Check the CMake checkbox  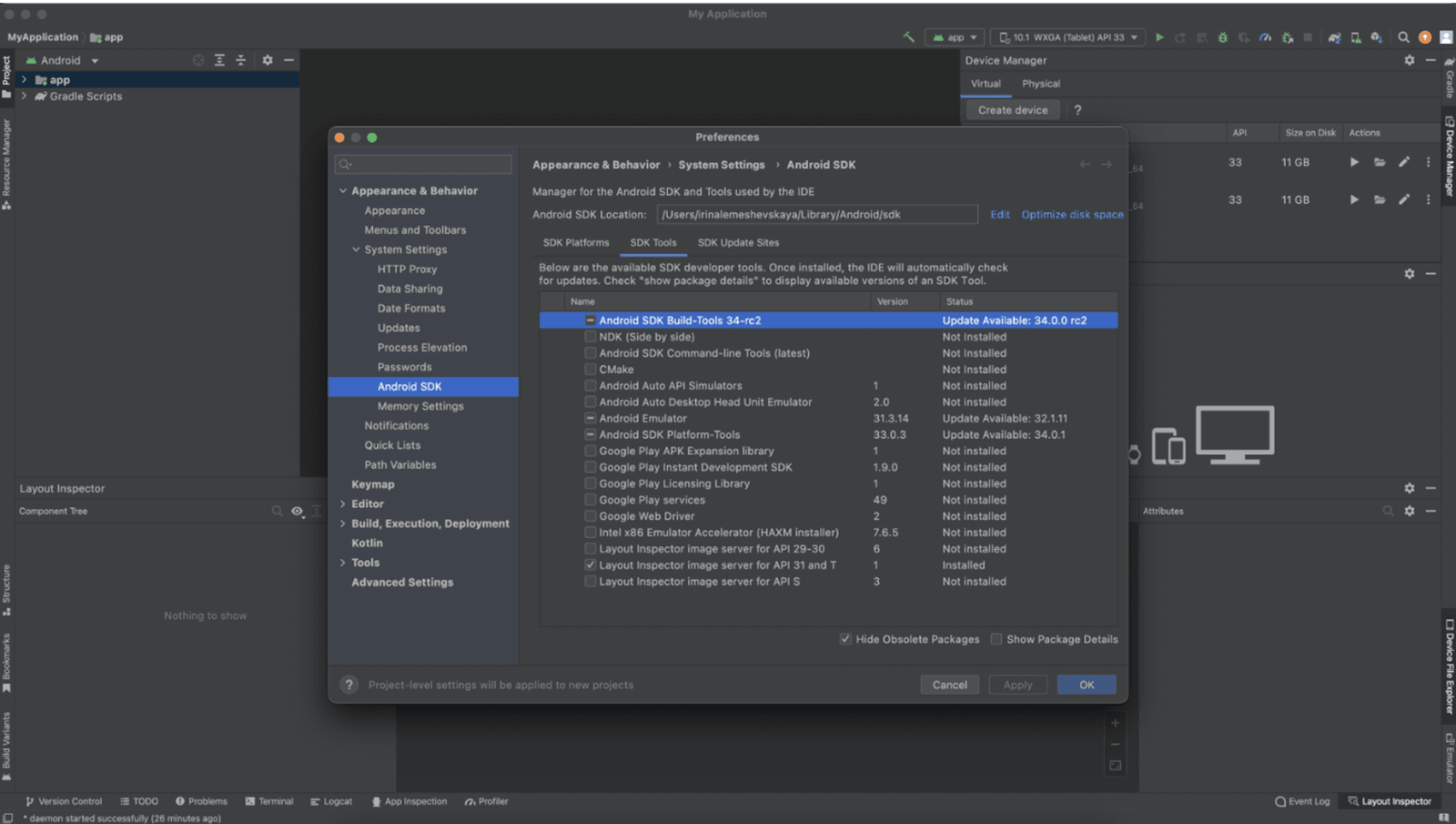pyautogui.click(x=591, y=370)
